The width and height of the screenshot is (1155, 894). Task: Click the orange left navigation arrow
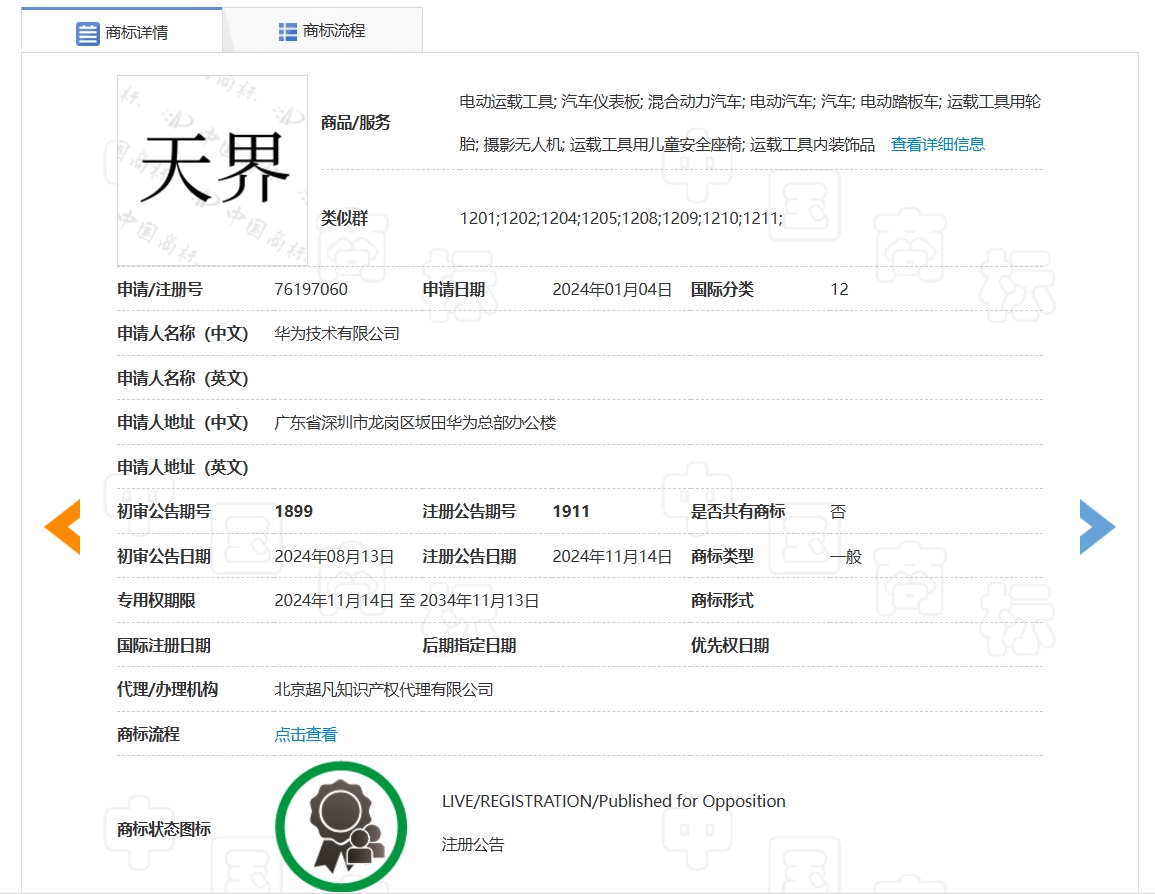[x=62, y=526]
